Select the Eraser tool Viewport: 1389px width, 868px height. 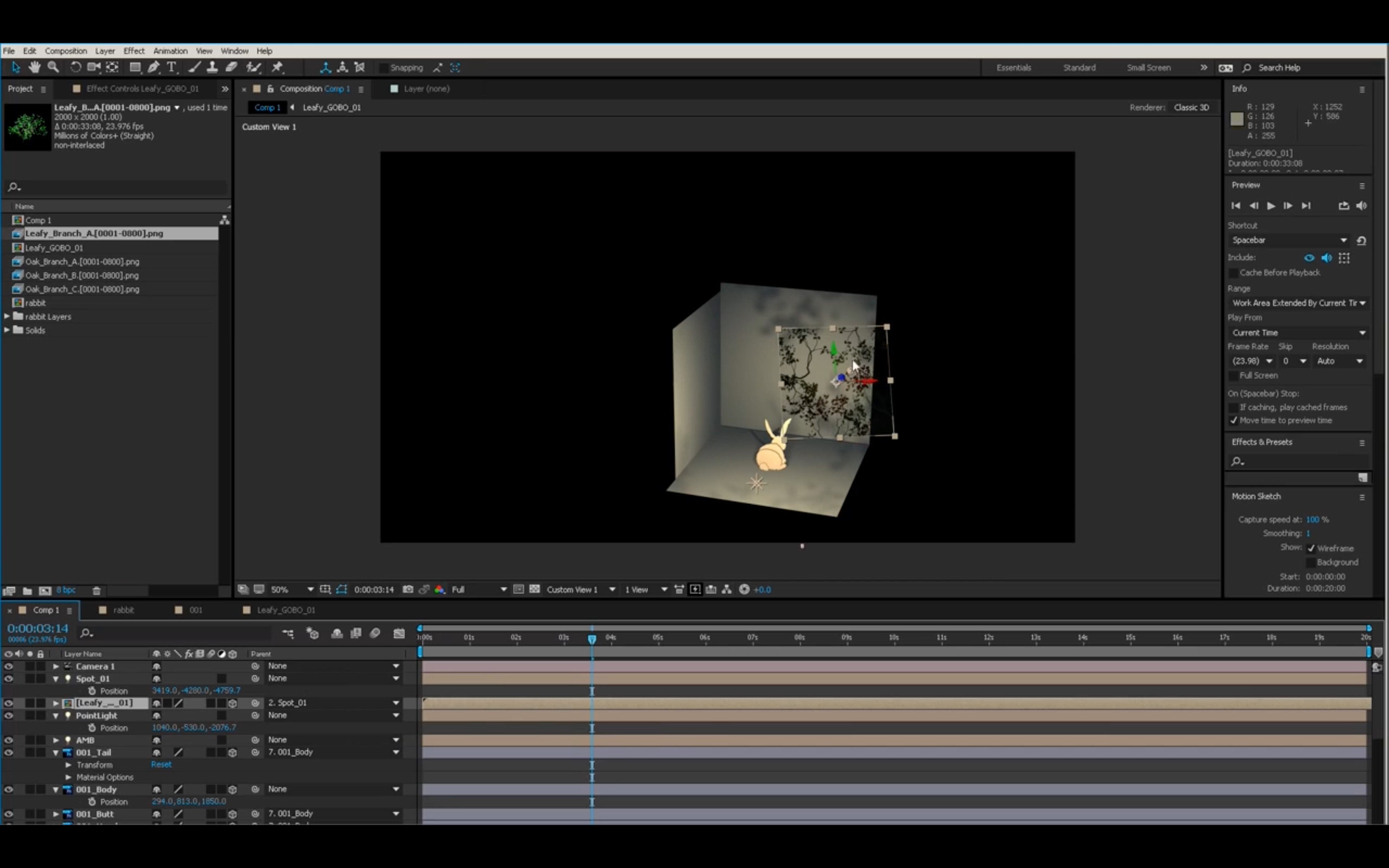(231, 67)
